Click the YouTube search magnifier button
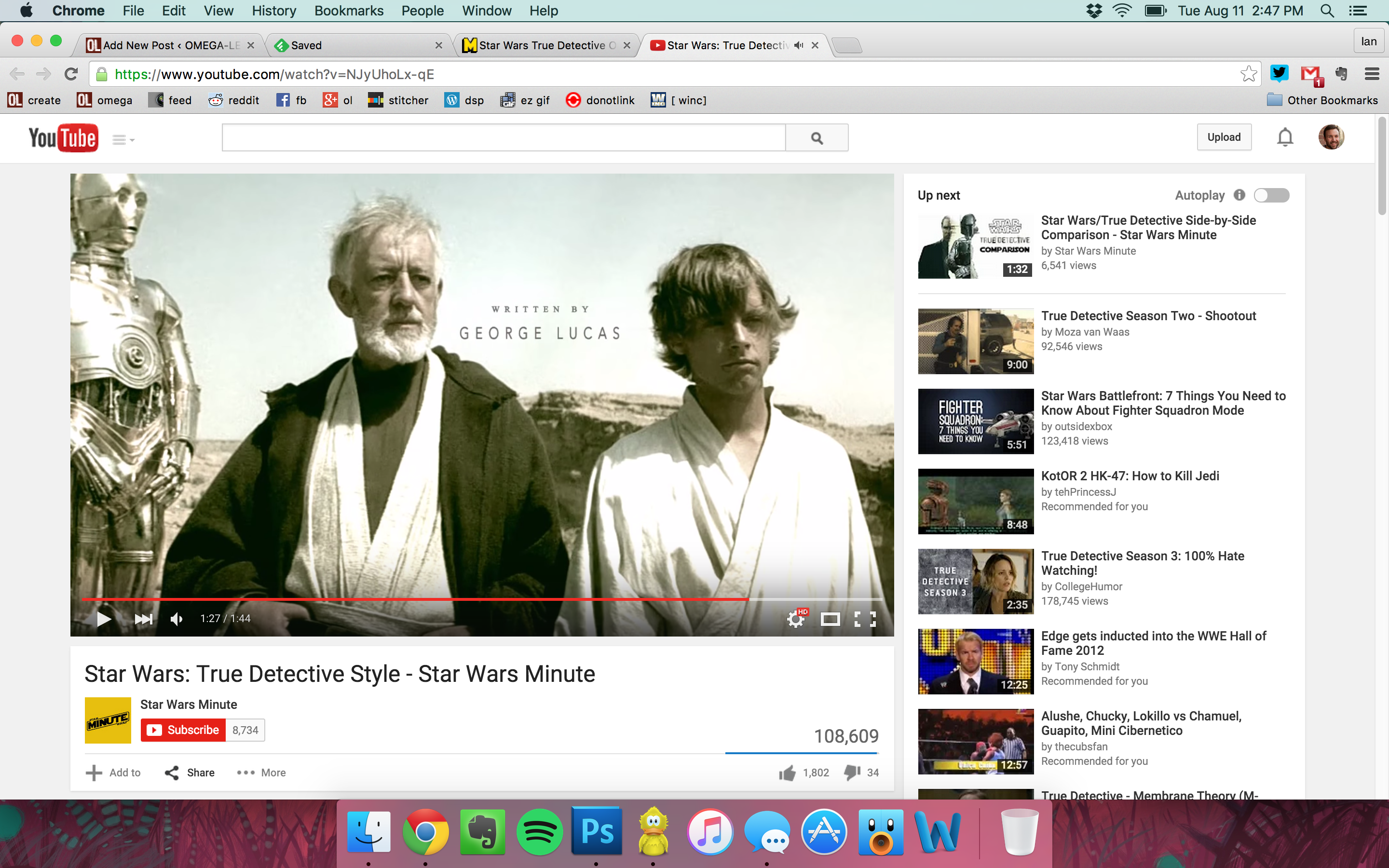 pos(817,138)
